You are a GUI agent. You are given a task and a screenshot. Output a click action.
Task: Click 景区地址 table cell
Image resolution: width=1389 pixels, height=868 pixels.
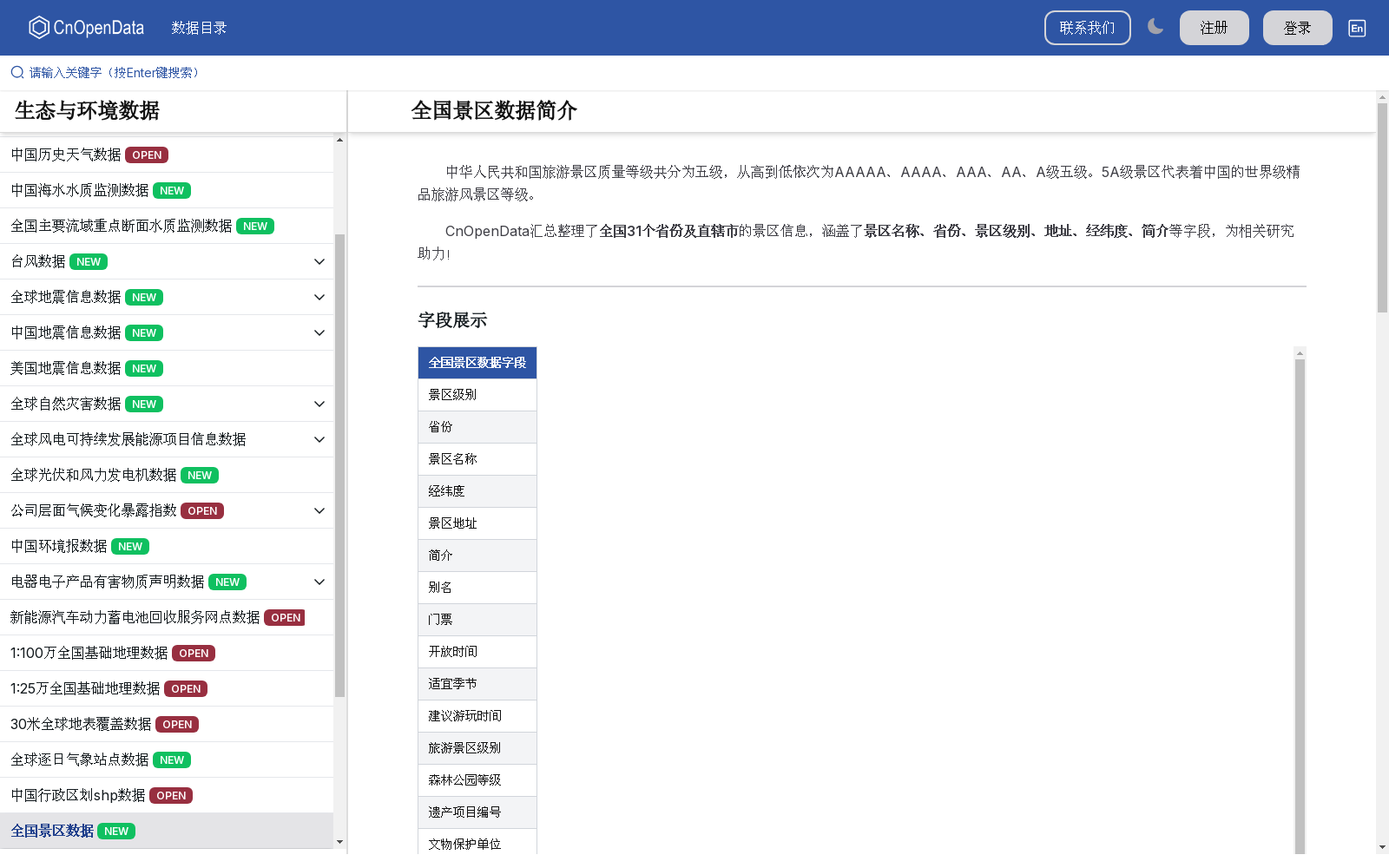[x=477, y=523]
